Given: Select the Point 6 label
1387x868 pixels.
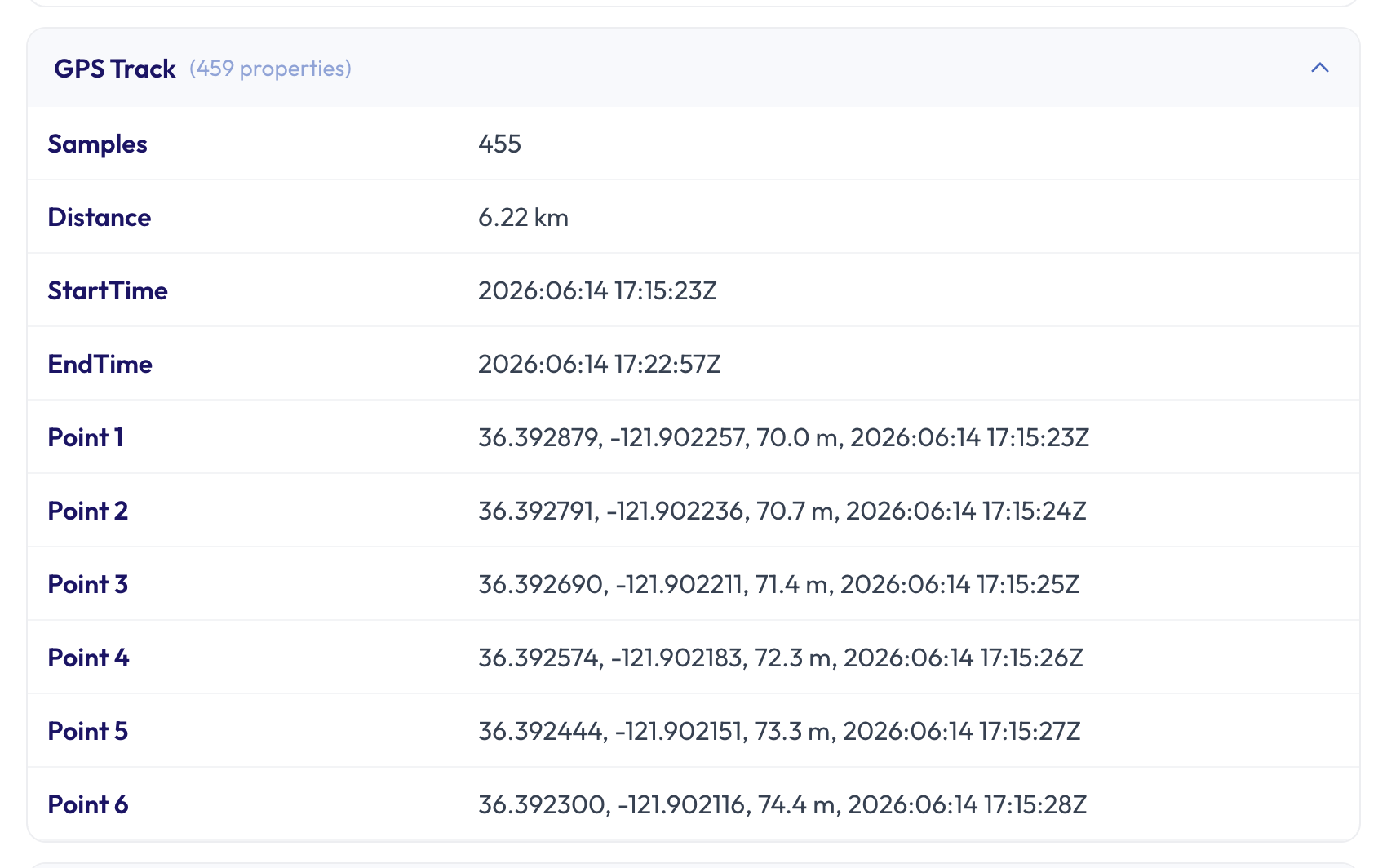Looking at the screenshot, I should (88, 804).
